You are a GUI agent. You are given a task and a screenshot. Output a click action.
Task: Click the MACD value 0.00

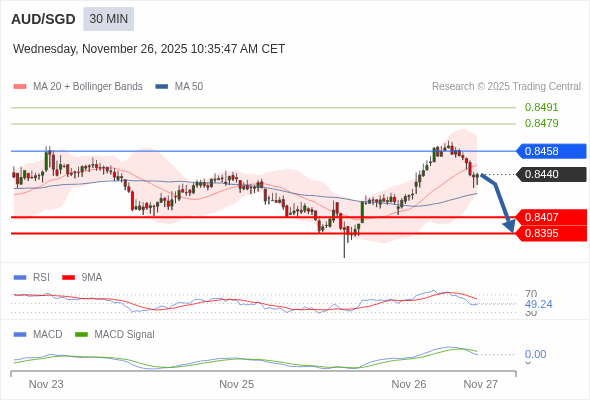pyautogui.click(x=535, y=354)
